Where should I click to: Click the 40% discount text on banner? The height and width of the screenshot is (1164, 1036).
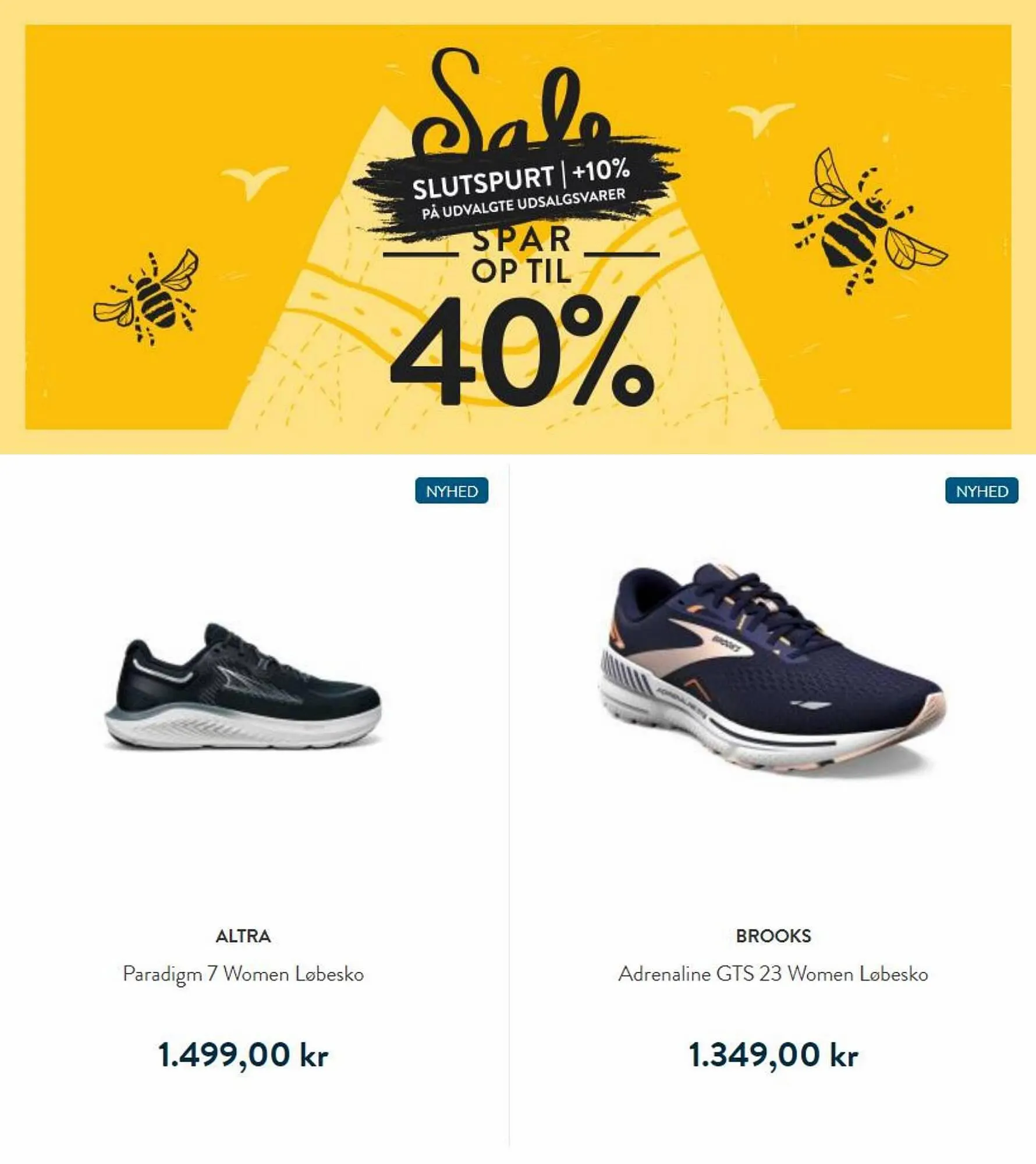point(522,352)
